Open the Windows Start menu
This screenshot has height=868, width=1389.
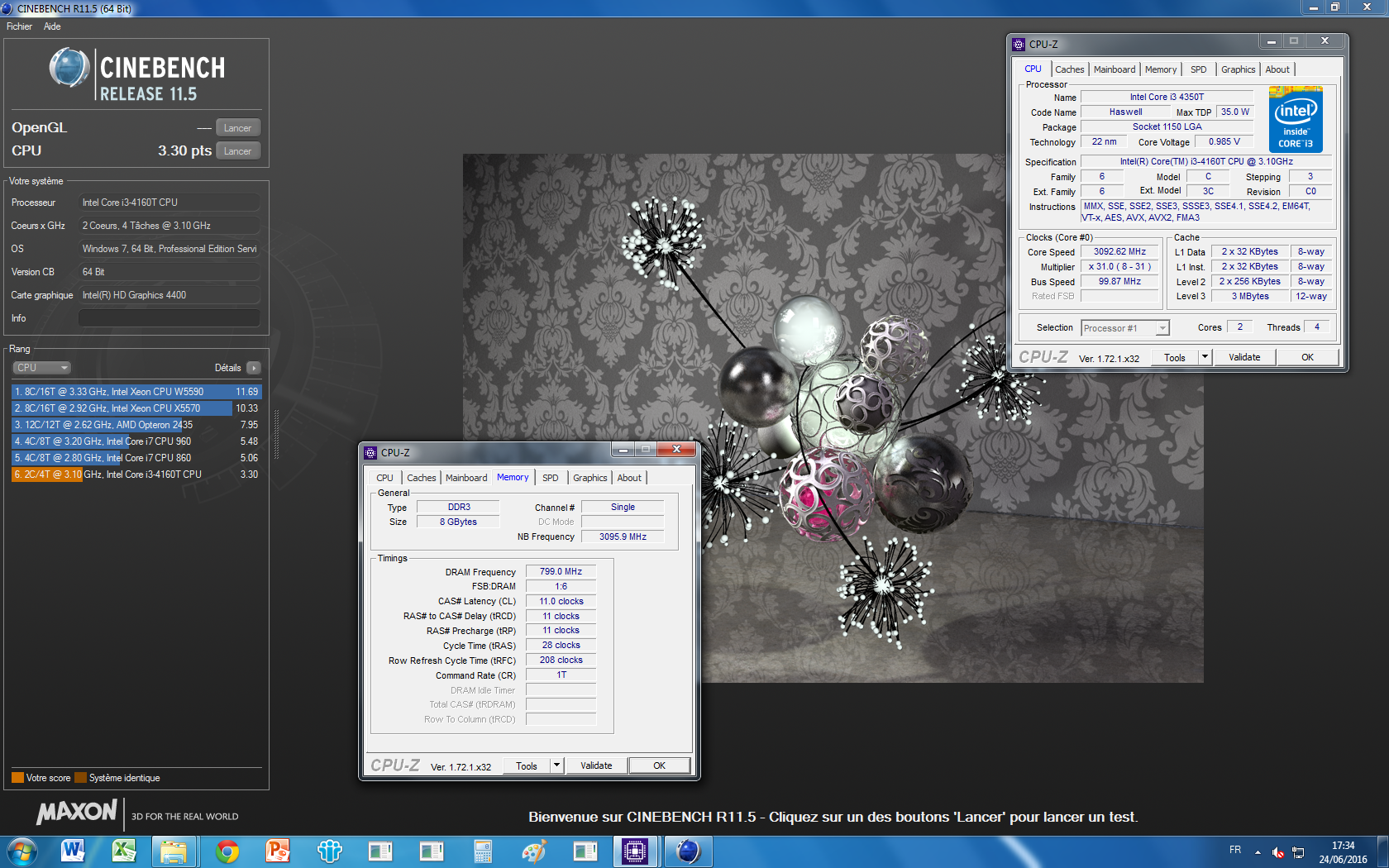click(x=22, y=851)
